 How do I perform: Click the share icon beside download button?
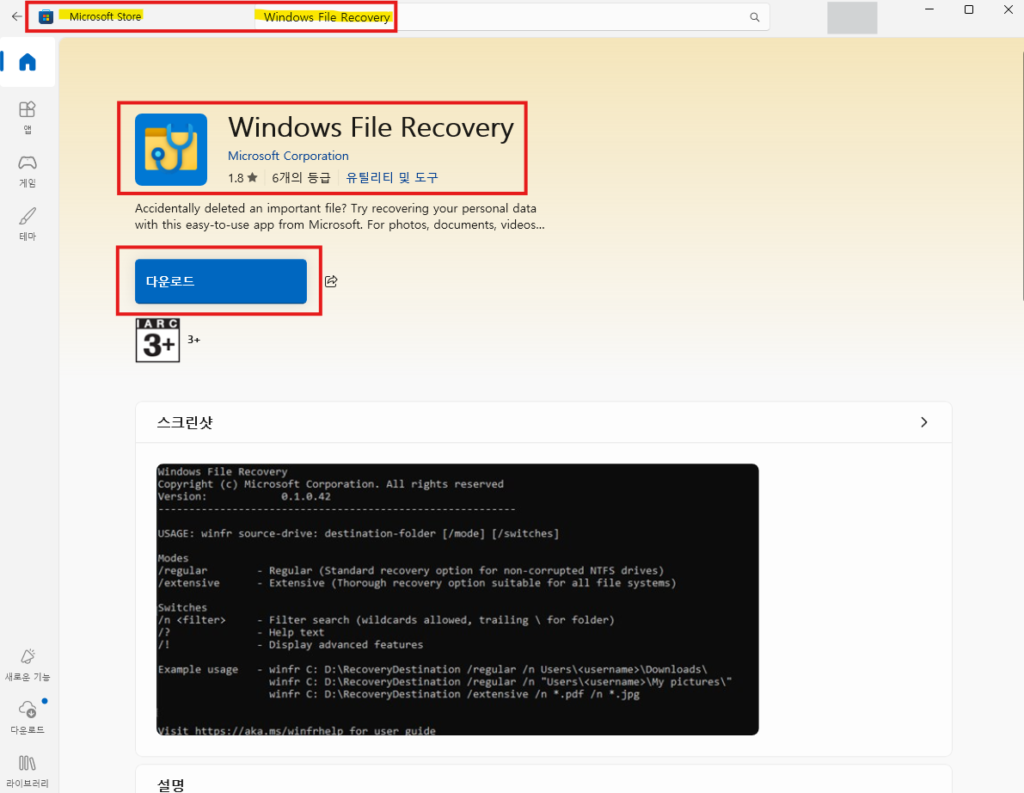tap(331, 282)
